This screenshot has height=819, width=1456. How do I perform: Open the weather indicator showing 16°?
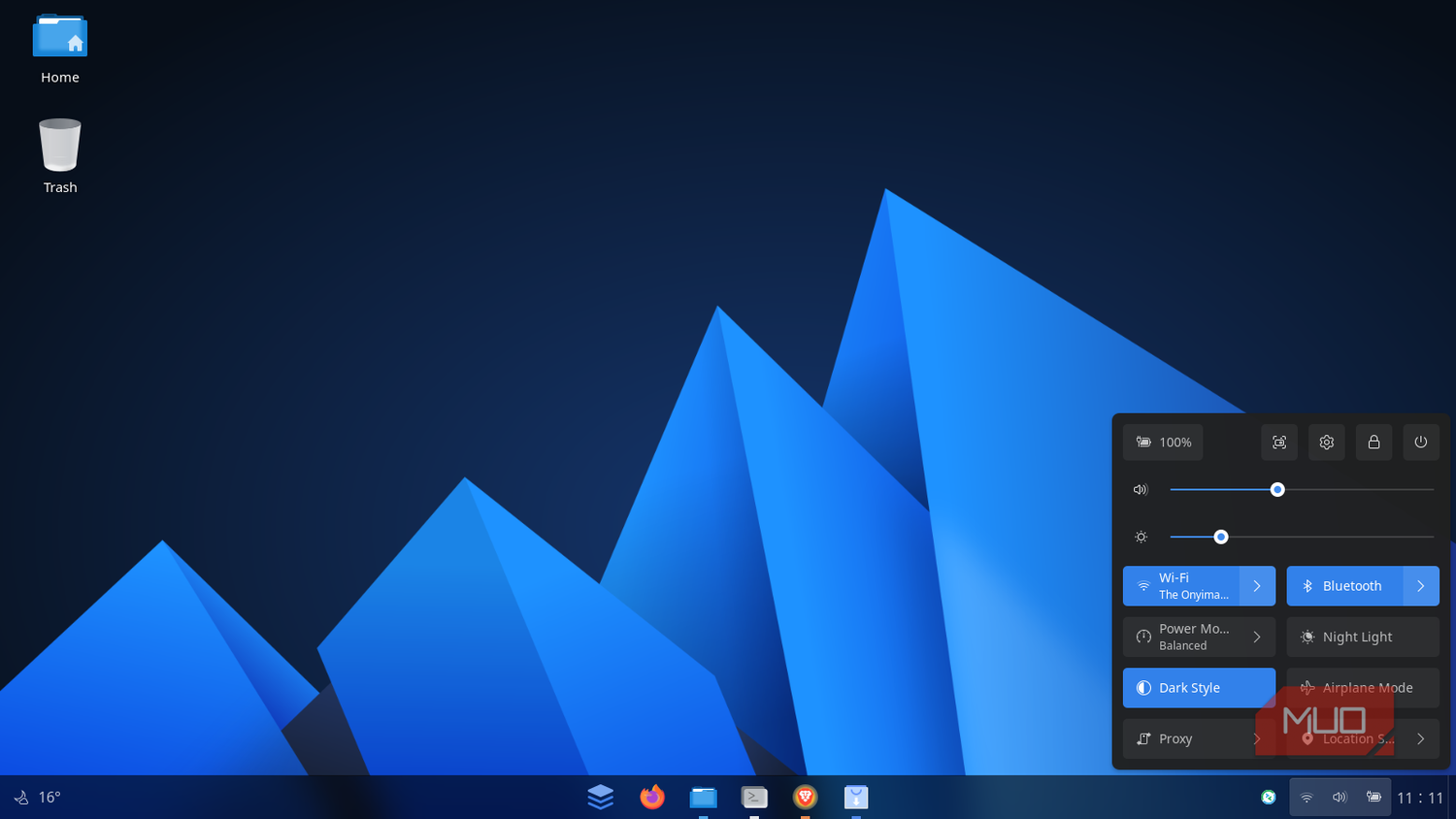coord(37,797)
